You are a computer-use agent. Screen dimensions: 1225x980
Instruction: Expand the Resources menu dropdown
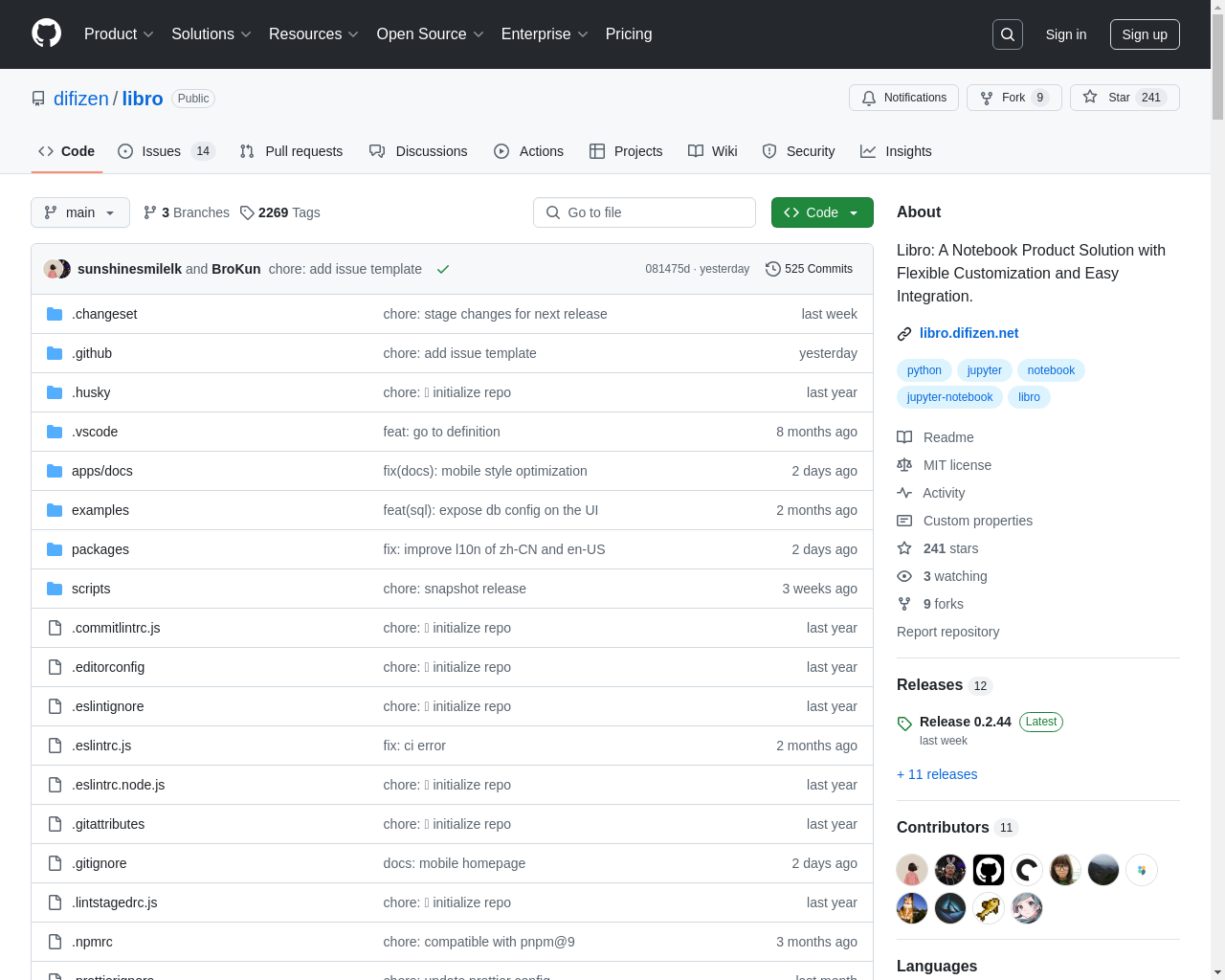click(314, 34)
